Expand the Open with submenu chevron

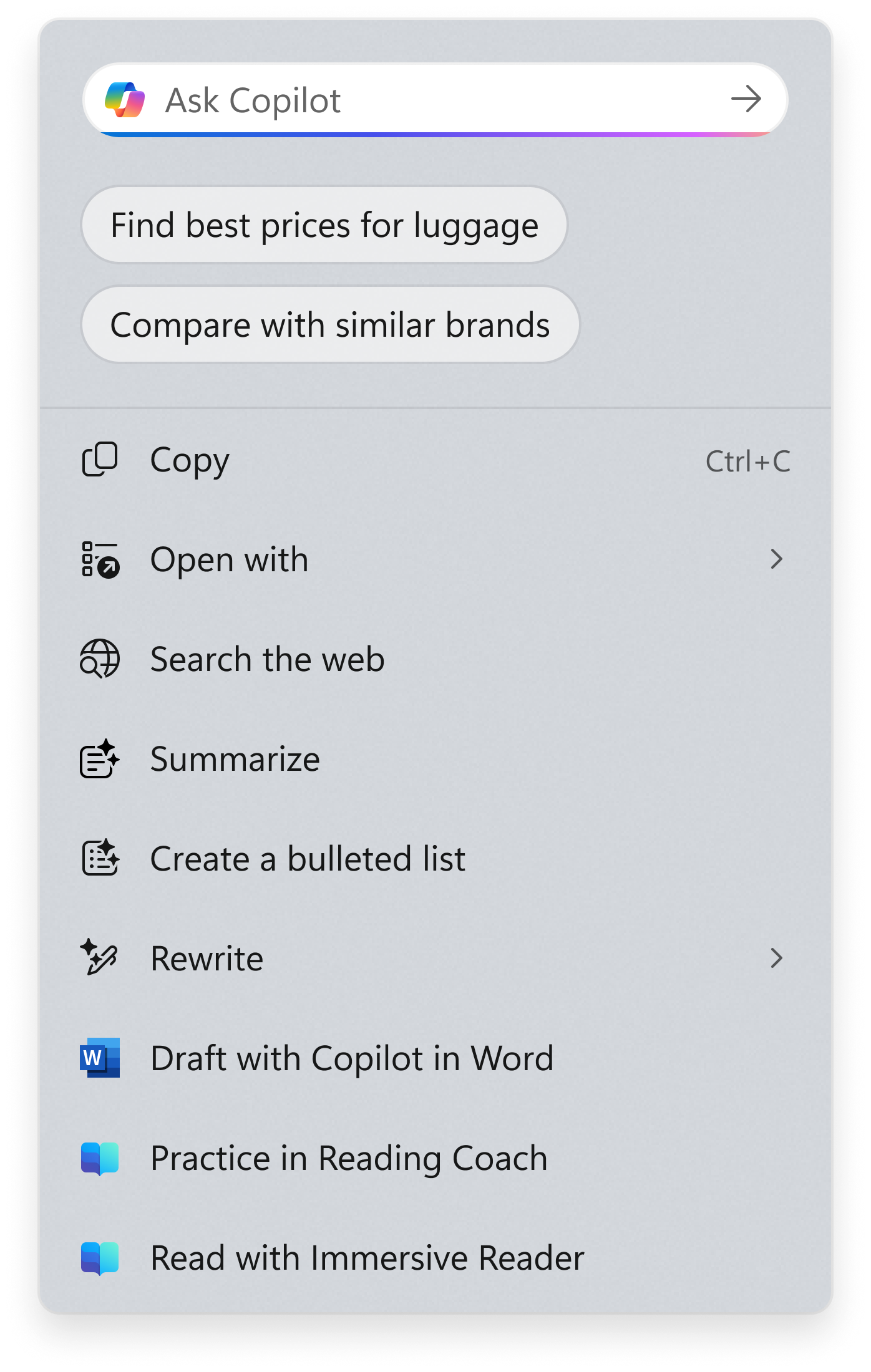coord(776,559)
